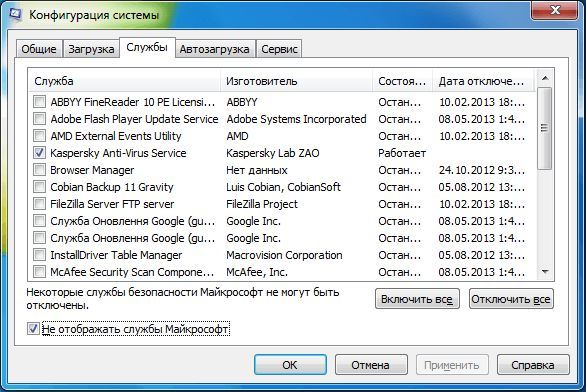Select "Kaspersky Lab ZAO" manufacturer cell
This screenshot has width=586, height=392.
point(273,153)
